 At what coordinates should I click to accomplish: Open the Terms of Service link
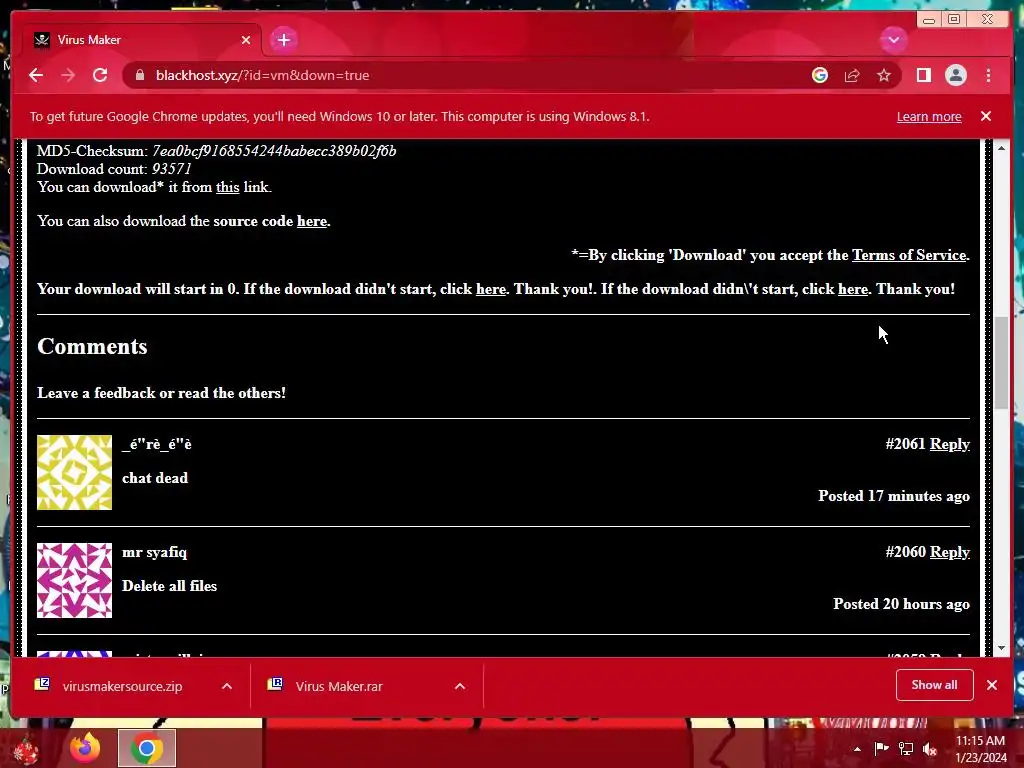pyautogui.click(x=908, y=255)
